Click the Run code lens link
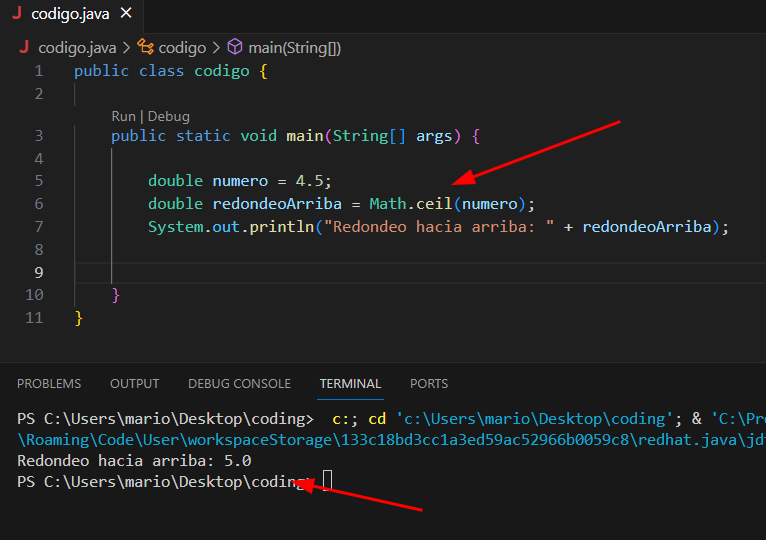Image resolution: width=766 pixels, height=540 pixels. 123,116
